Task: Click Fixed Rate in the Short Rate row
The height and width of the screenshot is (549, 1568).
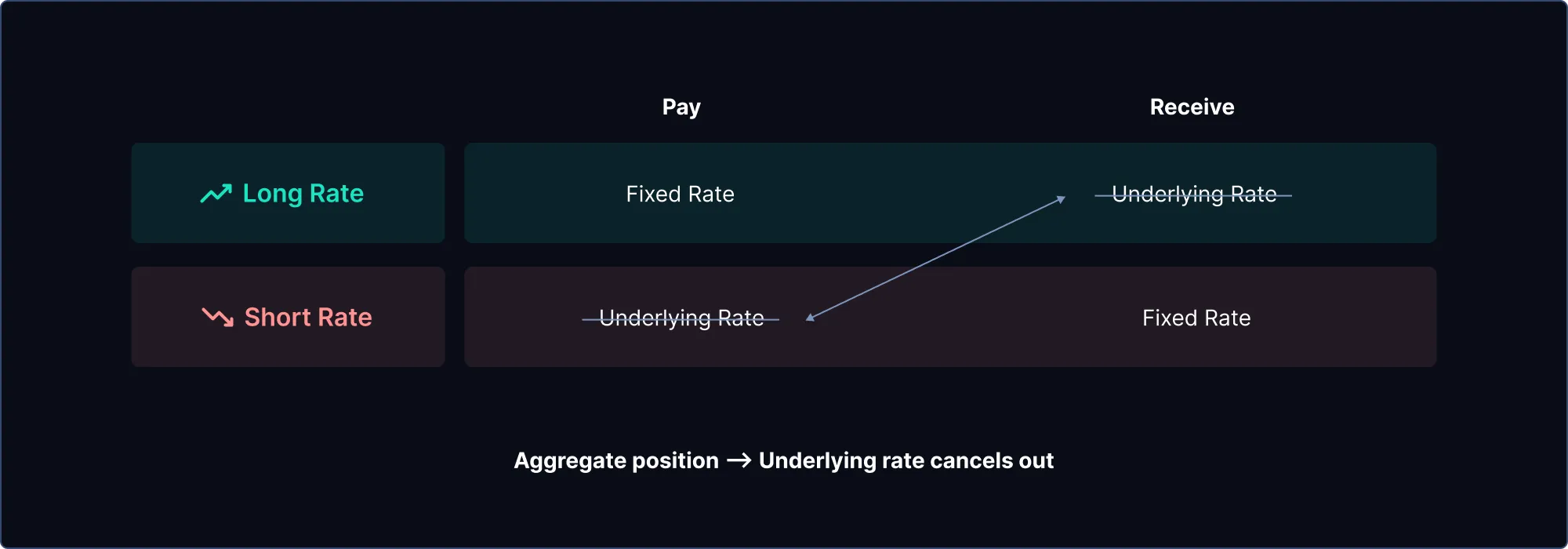Action: coord(1196,318)
